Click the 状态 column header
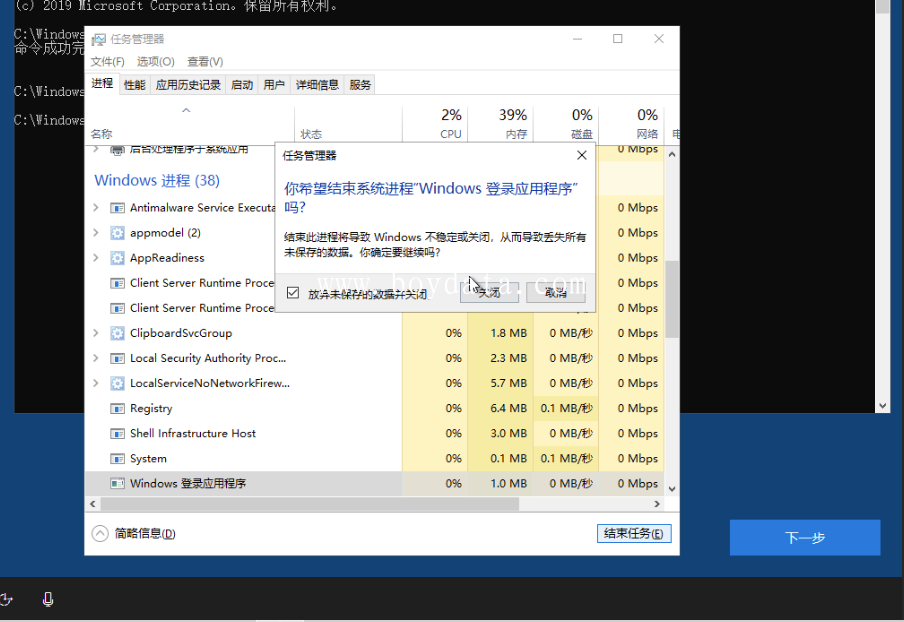Screen dimensions: 904x622 click(348, 125)
